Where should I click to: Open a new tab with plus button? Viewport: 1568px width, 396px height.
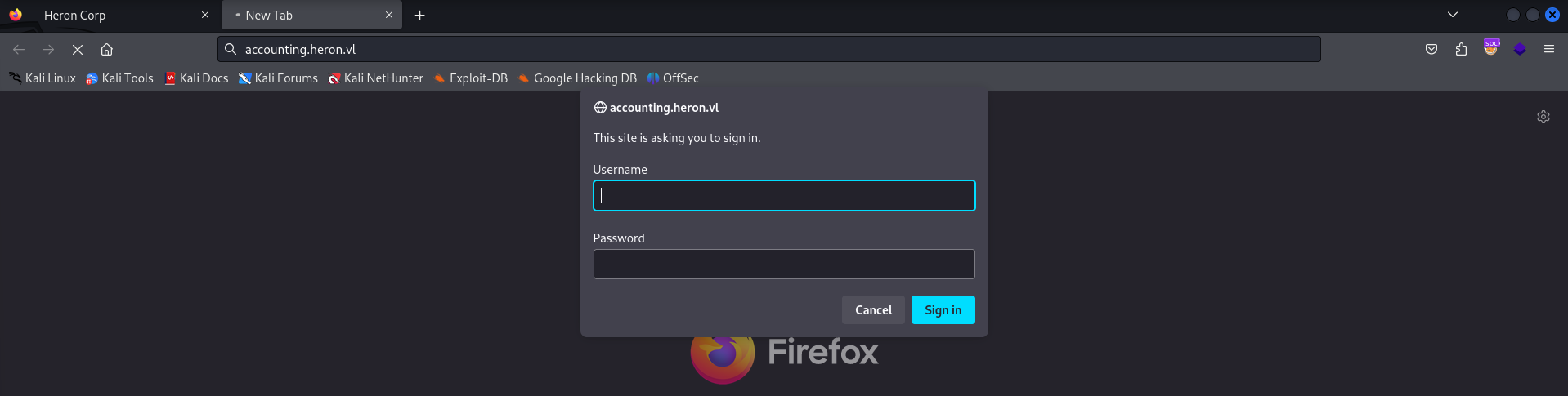click(419, 16)
